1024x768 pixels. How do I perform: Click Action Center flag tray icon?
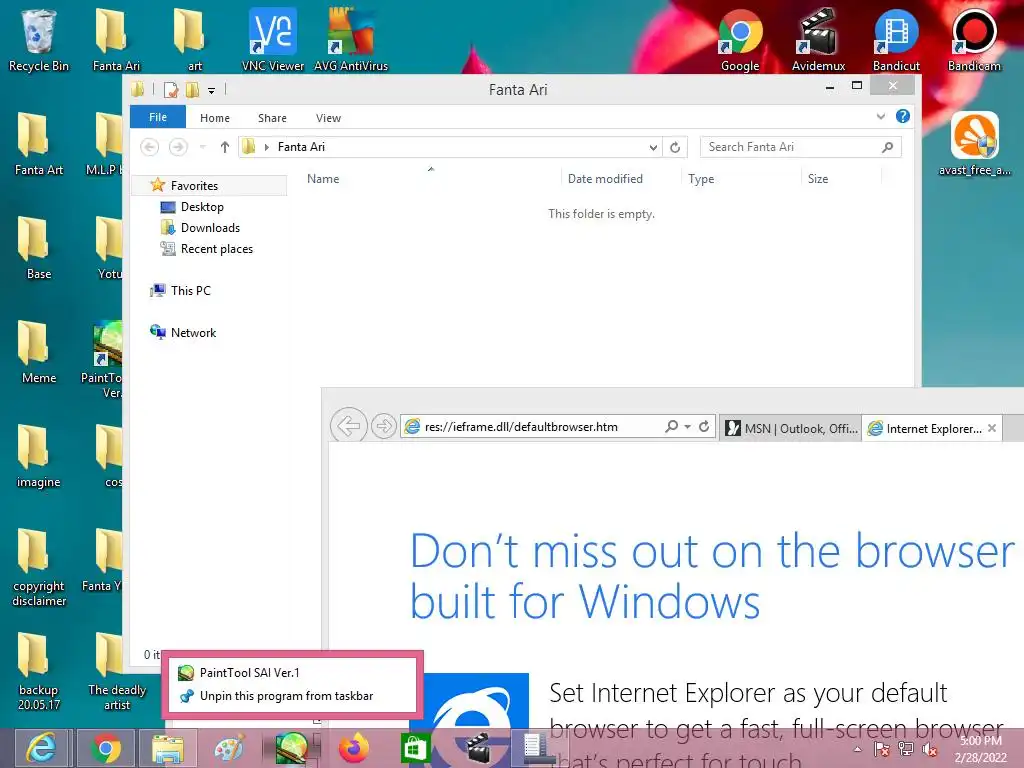tap(882, 750)
